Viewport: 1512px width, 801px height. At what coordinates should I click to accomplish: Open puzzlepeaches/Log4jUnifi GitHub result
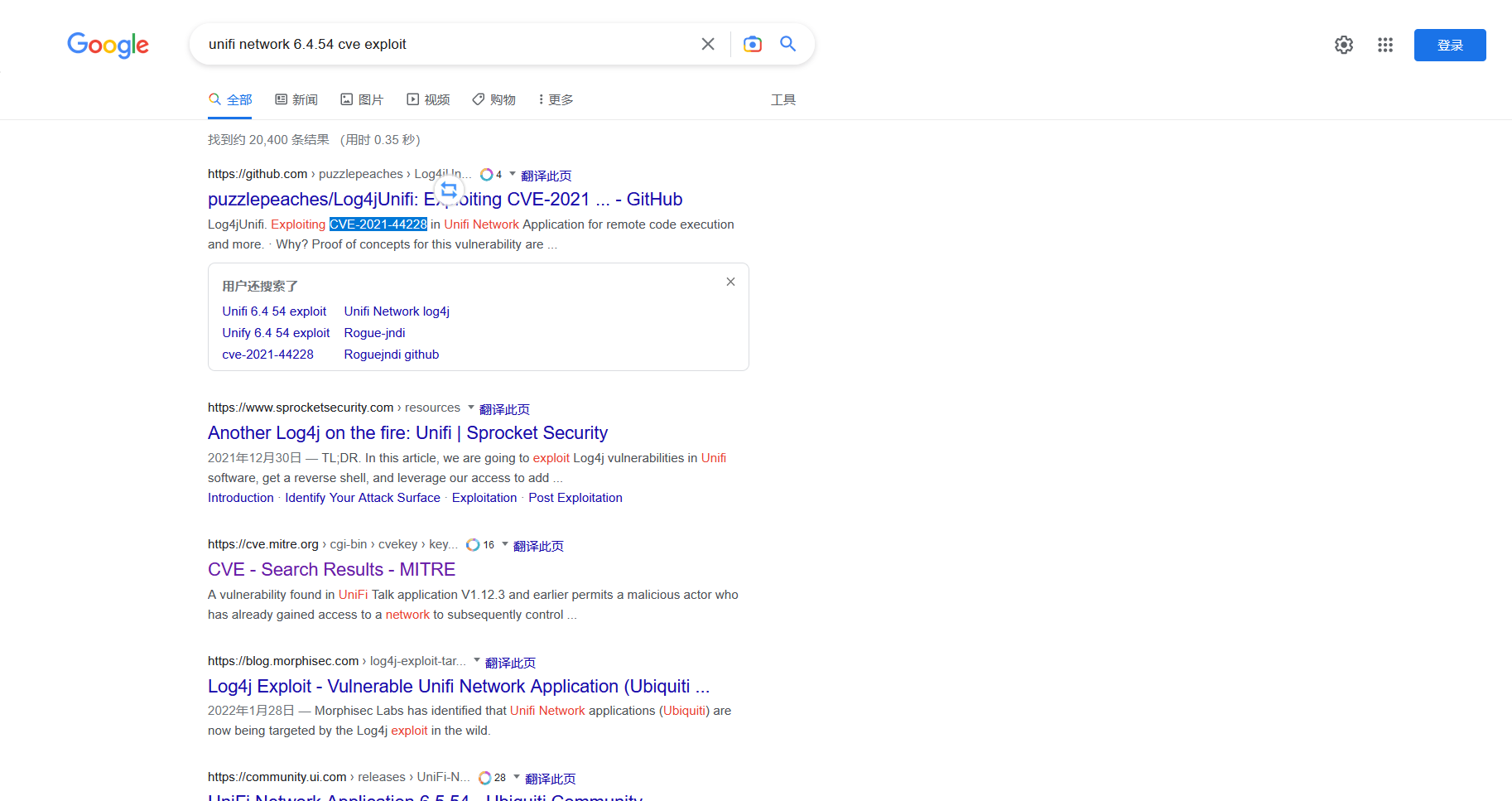pos(445,200)
